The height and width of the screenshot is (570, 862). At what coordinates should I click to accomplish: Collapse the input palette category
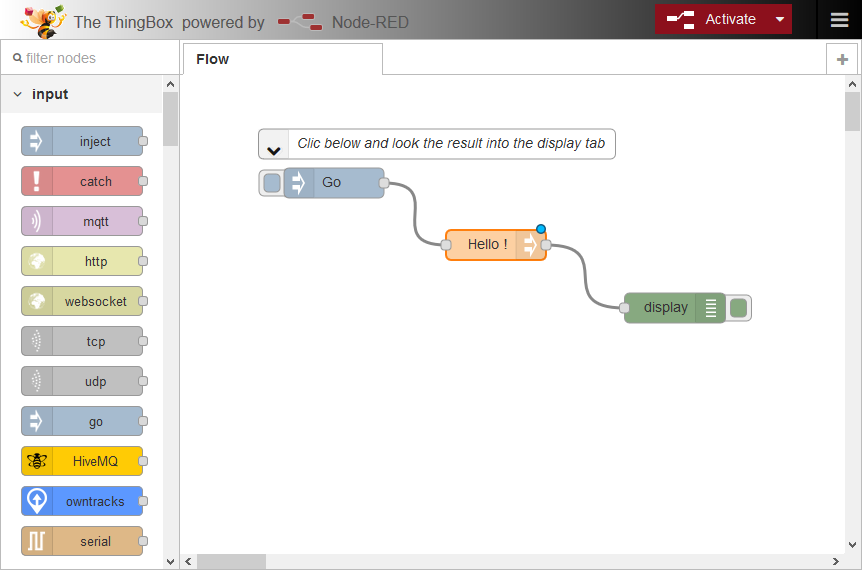click(x=17, y=94)
